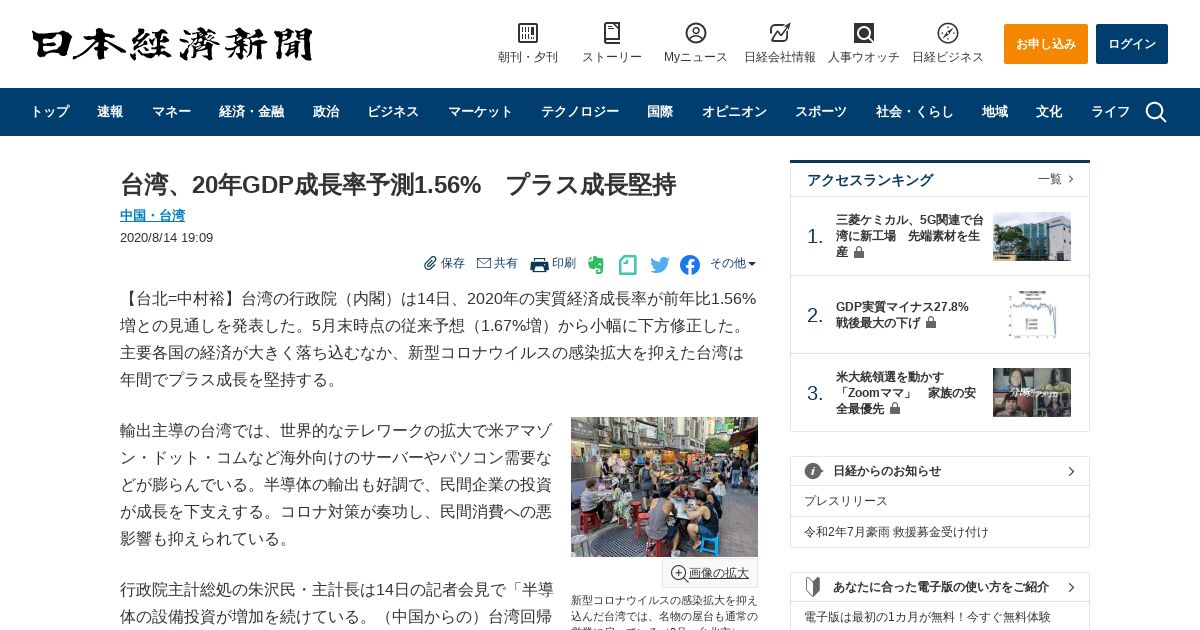Open the 日経ビジネス compass icon
1200x630 pixels.
point(948,33)
